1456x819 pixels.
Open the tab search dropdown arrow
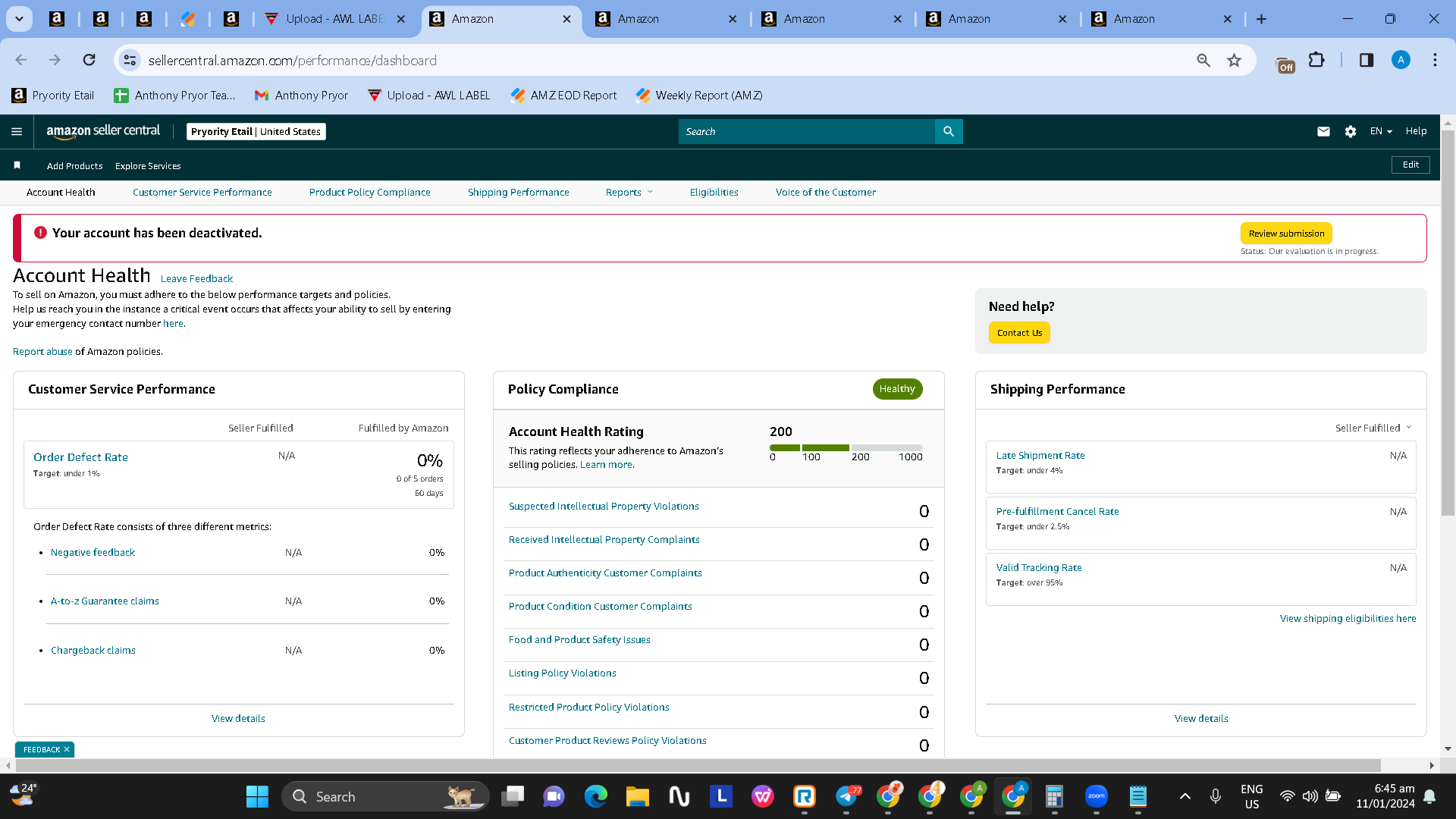tap(20, 19)
